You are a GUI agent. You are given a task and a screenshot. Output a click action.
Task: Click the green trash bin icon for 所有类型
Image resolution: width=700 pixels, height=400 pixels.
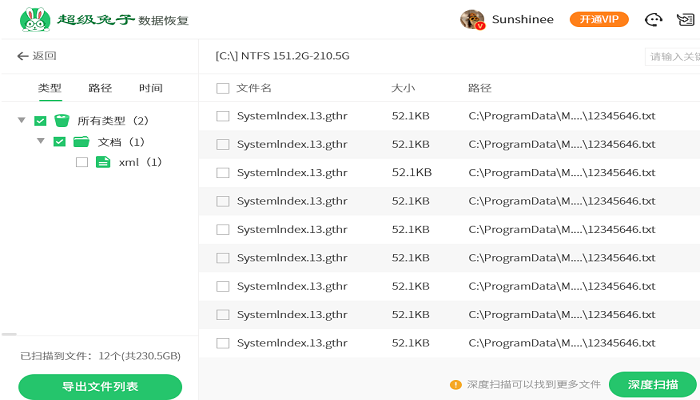click(61, 120)
